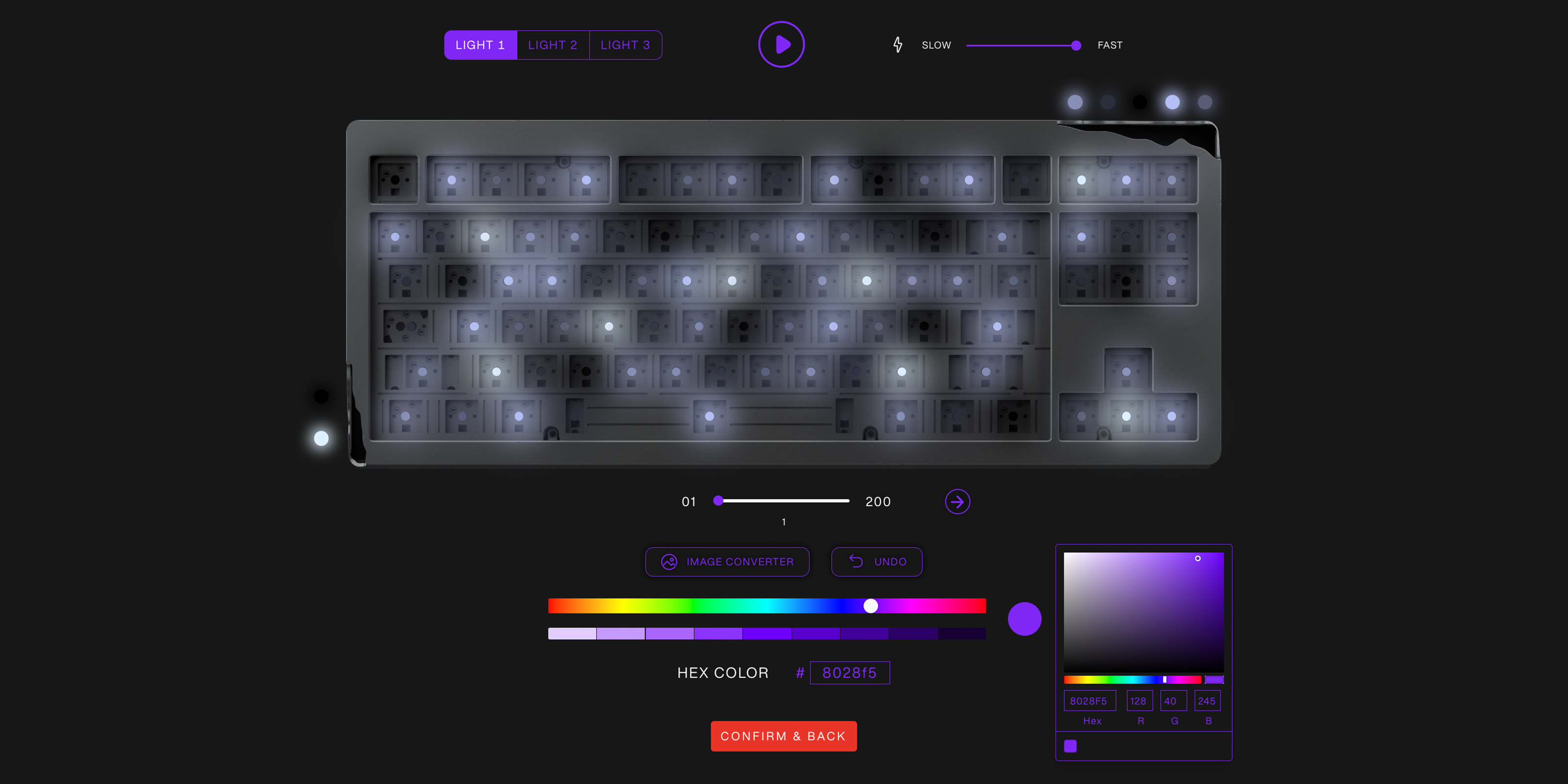This screenshot has height=784, width=1568.
Task: Select the Light 1 tab
Action: pos(480,45)
